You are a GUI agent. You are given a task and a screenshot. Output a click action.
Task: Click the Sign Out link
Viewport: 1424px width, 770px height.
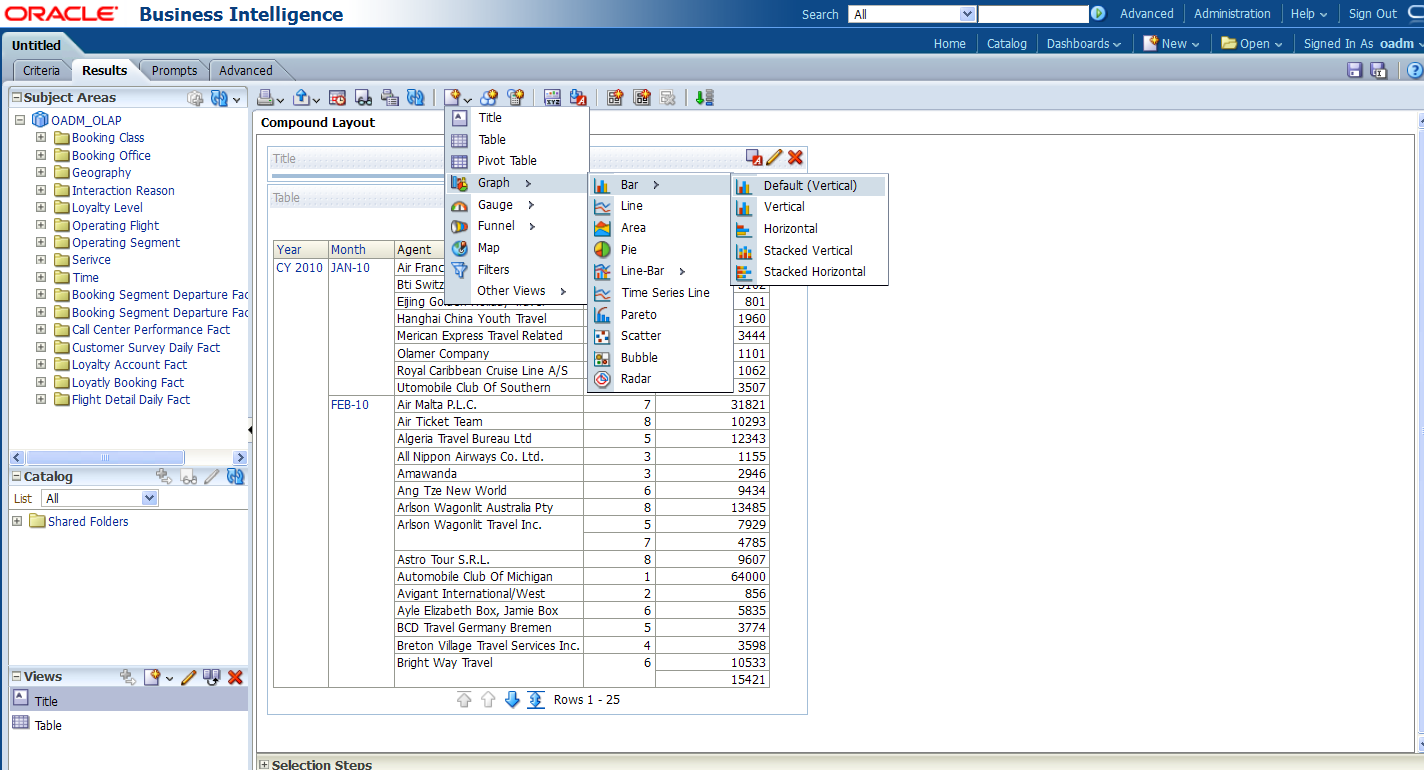point(1372,14)
